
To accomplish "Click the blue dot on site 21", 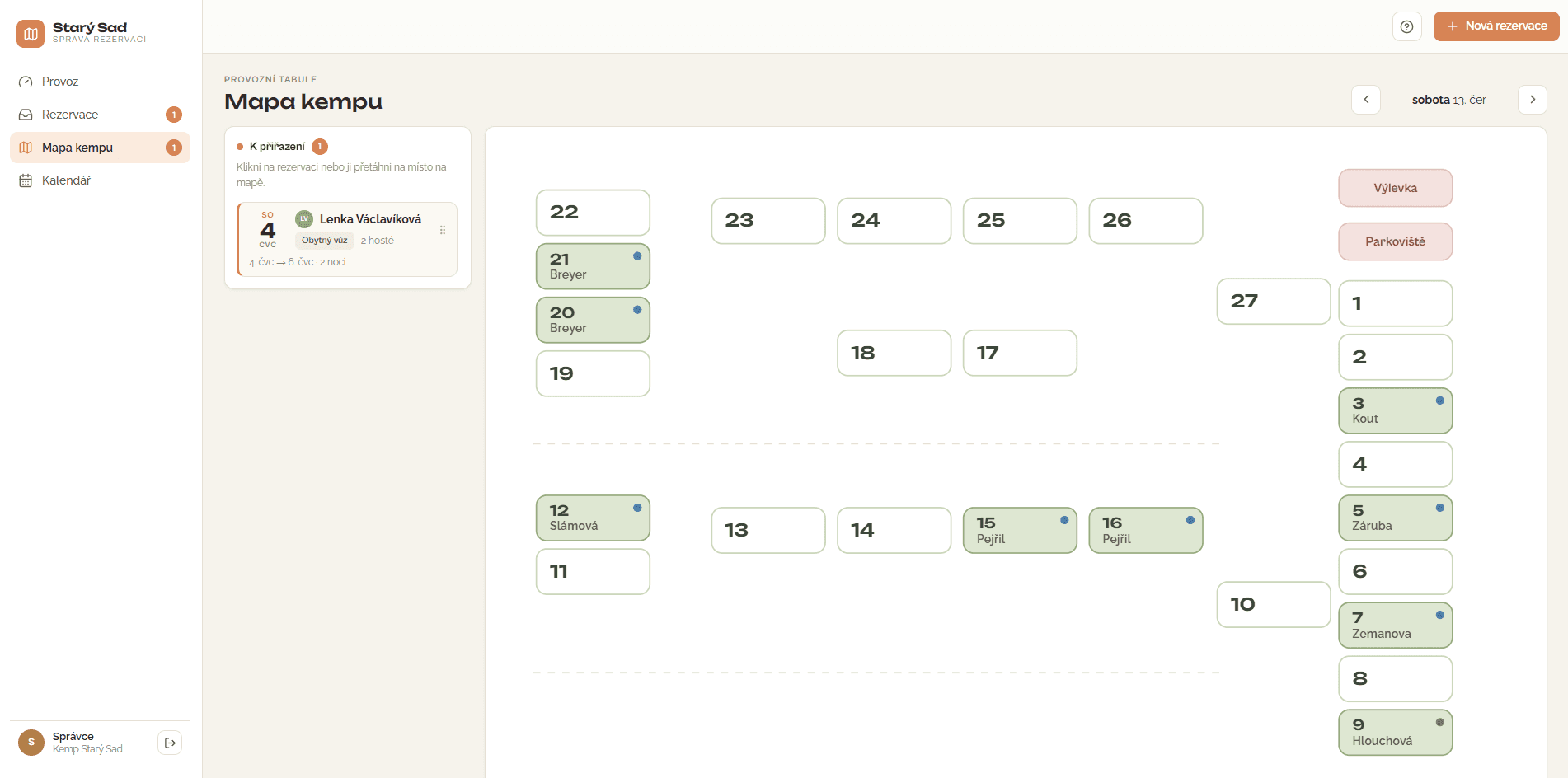I will [x=637, y=256].
